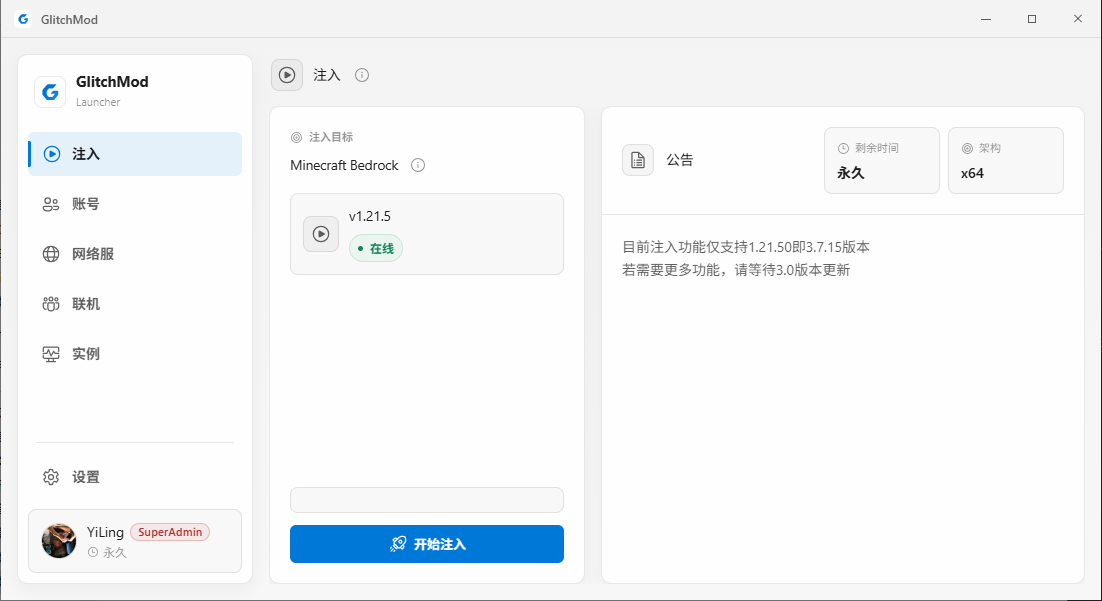The image size is (1102, 601).
Task: Click the empty progress bar above 开始注入
Action: 427,500
